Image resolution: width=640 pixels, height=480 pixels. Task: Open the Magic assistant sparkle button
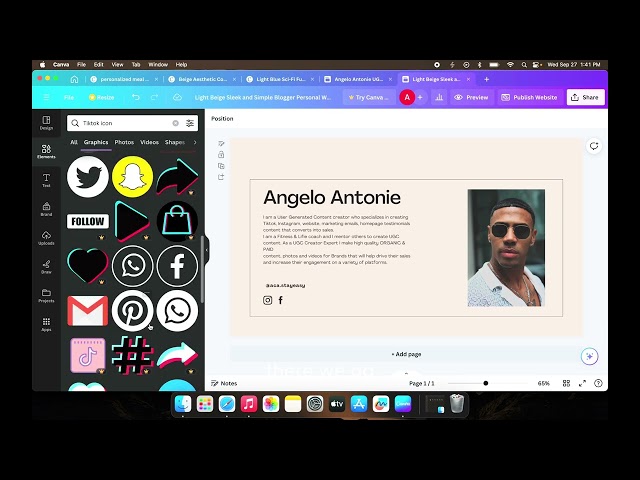589,356
